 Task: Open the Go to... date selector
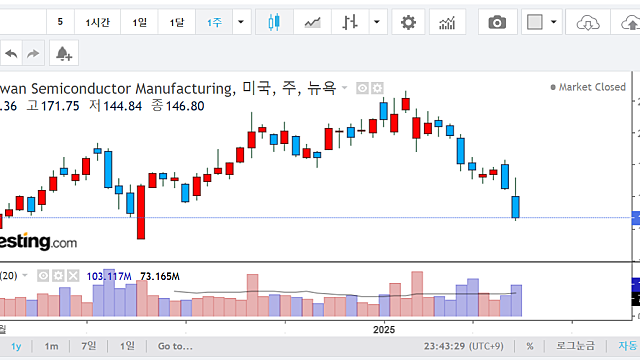click(x=175, y=346)
